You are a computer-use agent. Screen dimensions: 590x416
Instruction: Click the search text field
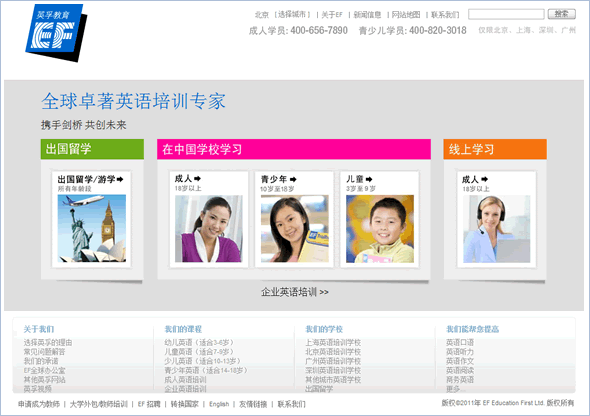pos(506,14)
